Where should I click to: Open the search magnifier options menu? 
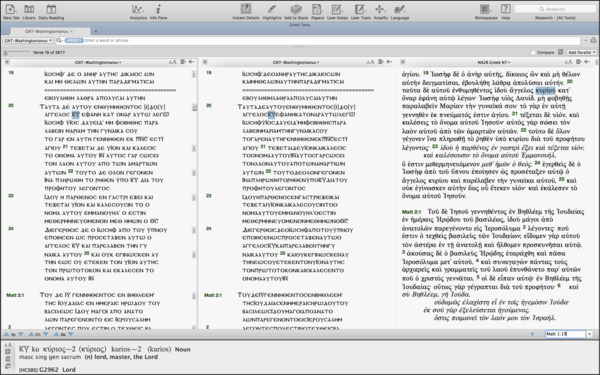[60, 40]
